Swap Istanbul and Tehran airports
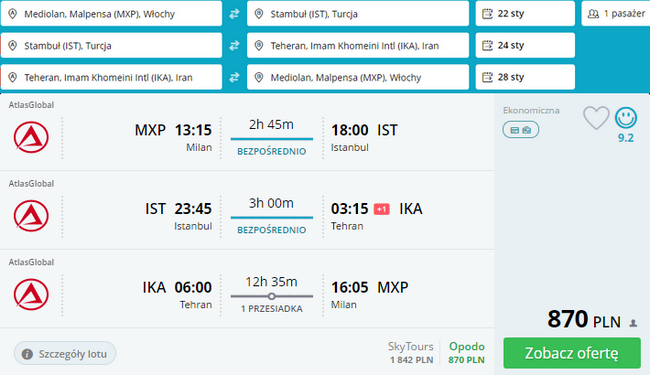The image size is (650, 375). [x=234, y=45]
